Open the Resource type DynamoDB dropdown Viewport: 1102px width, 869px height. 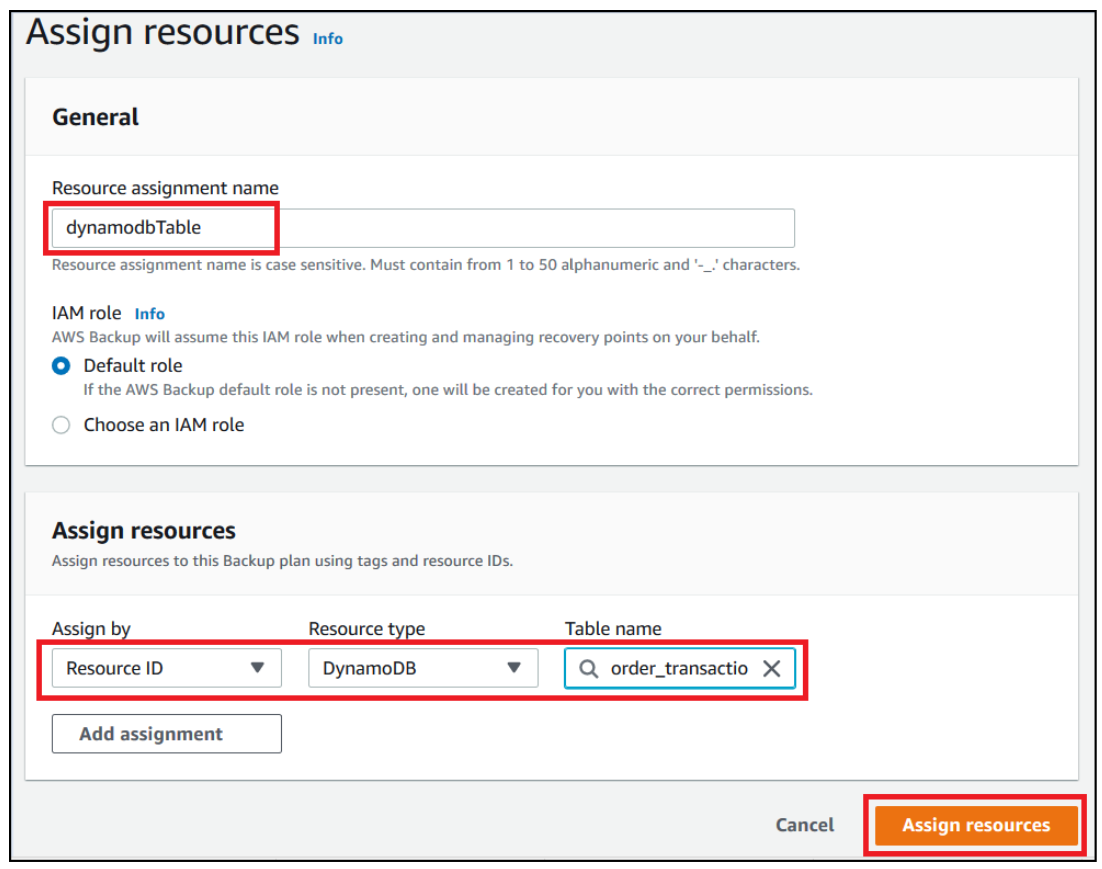423,668
